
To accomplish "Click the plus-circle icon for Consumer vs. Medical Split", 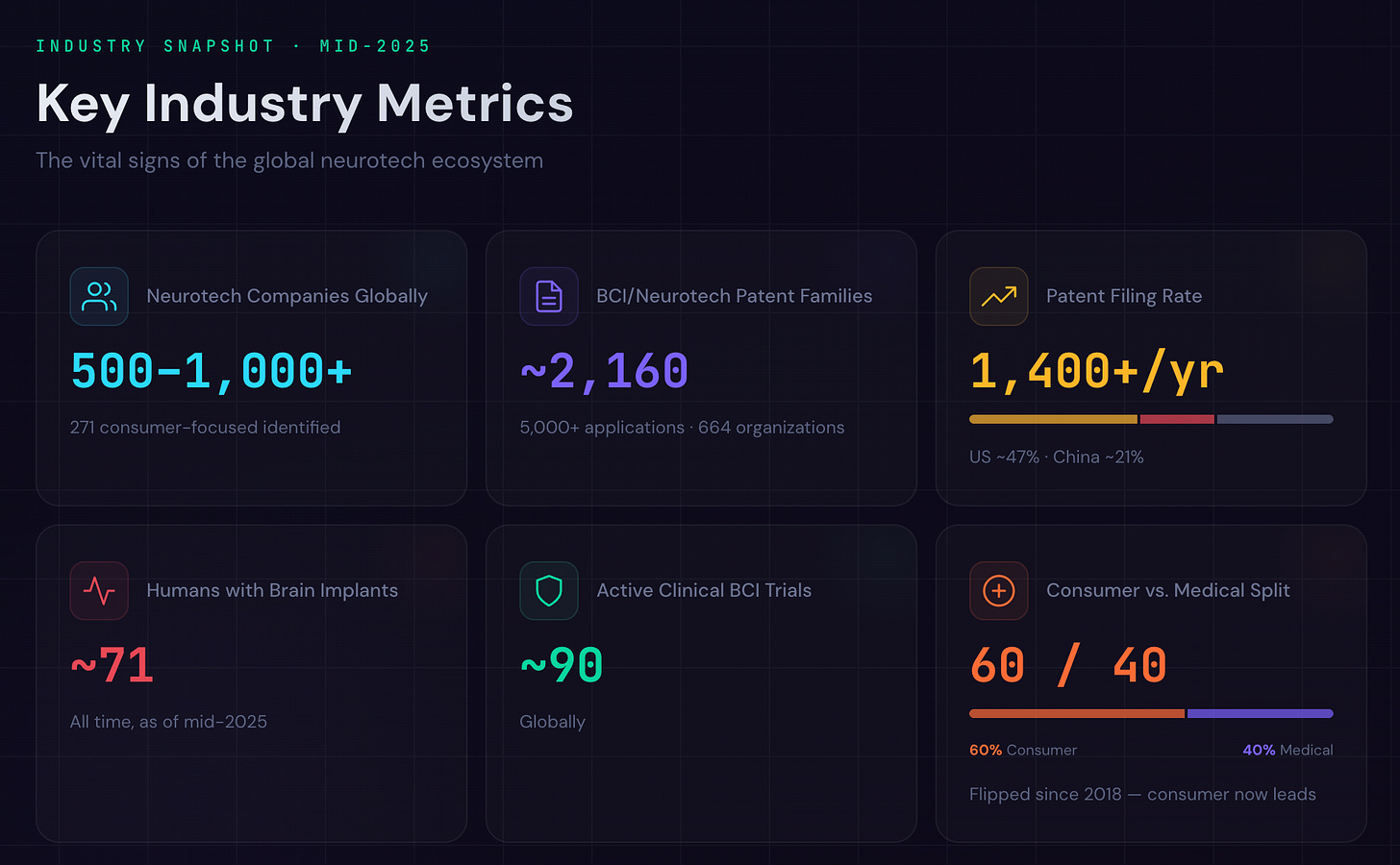I will pos(999,590).
